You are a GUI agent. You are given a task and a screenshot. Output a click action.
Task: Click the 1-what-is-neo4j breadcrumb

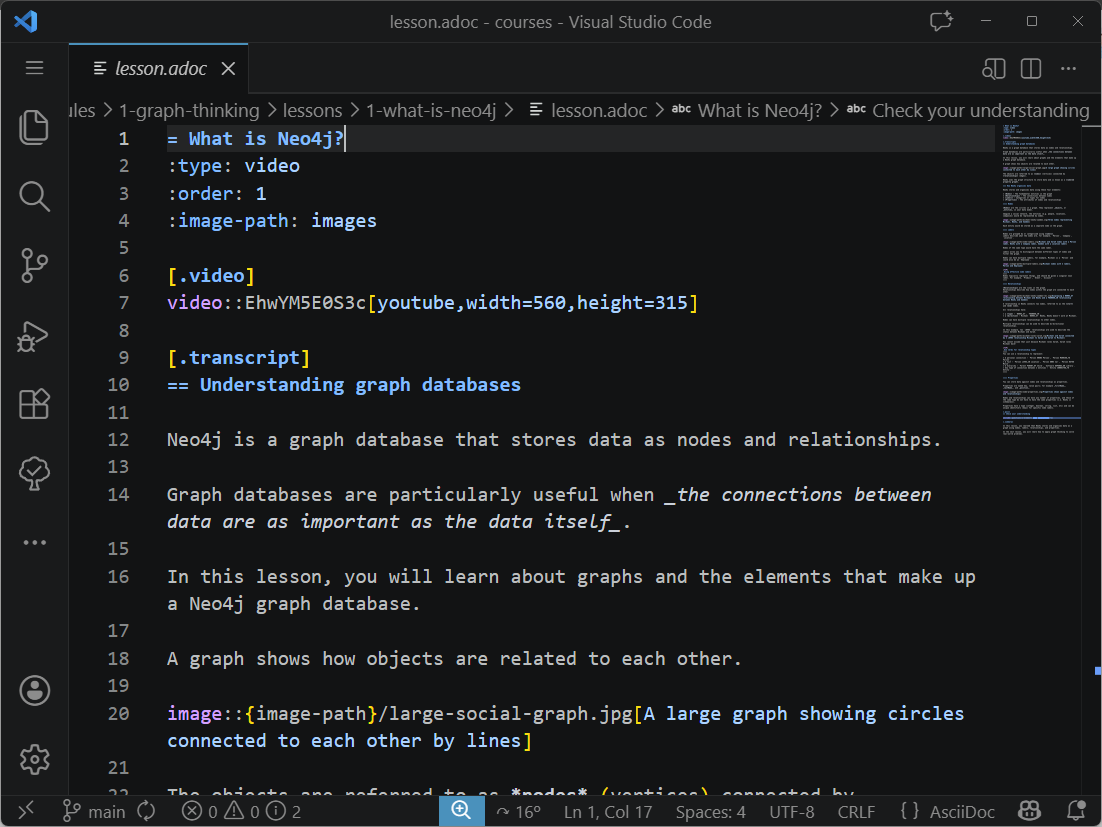pos(431,110)
